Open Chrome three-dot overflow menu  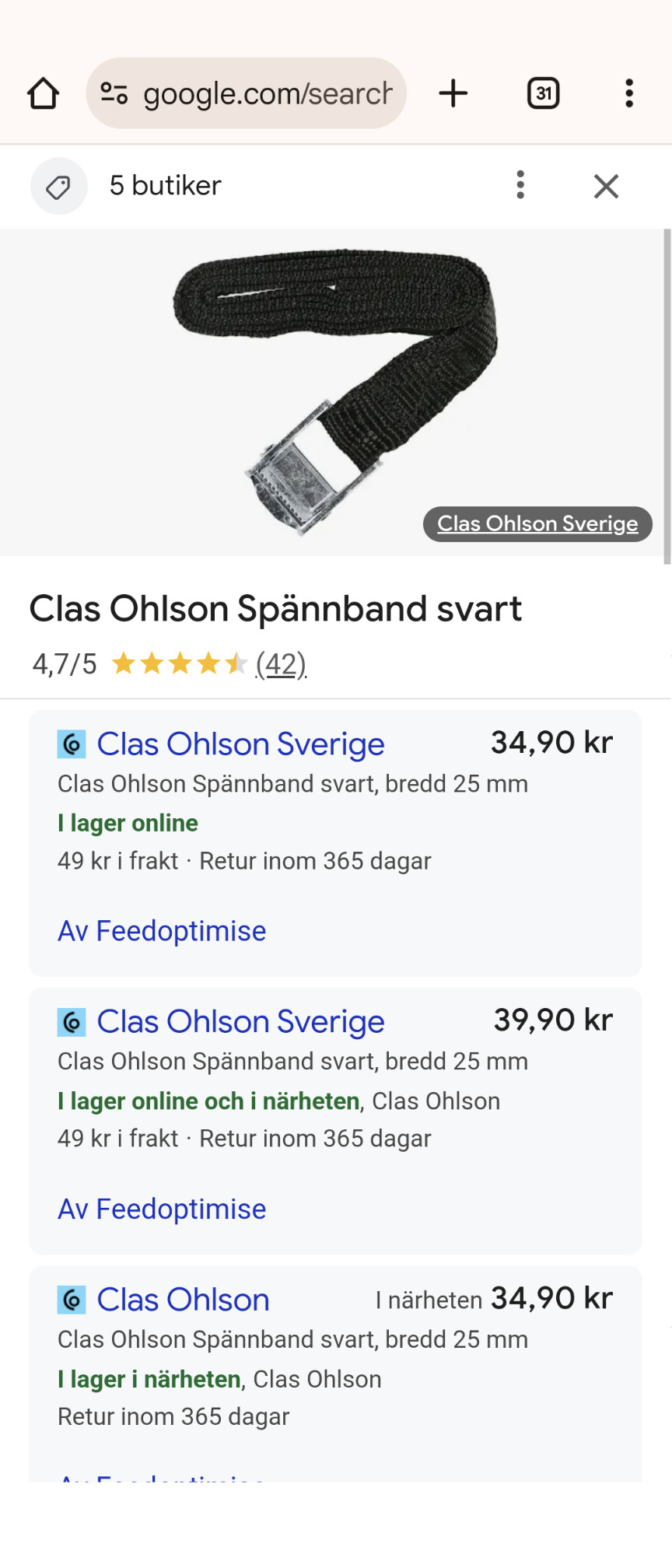[629, 93]
